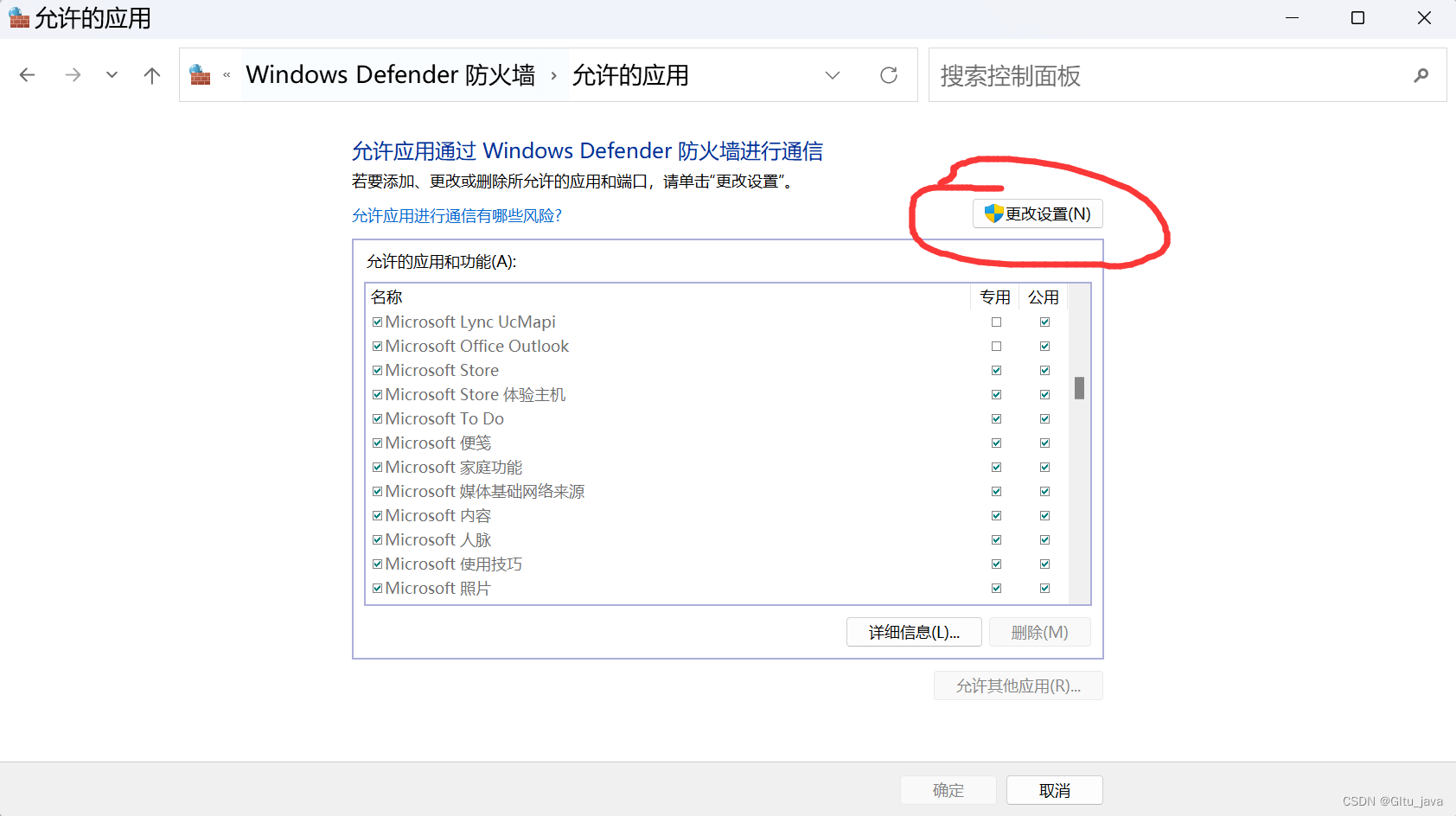Enable 专用 for Microsoft Lync UcMapi
This screenshot has width=1456, height=816.
[996, 322]
